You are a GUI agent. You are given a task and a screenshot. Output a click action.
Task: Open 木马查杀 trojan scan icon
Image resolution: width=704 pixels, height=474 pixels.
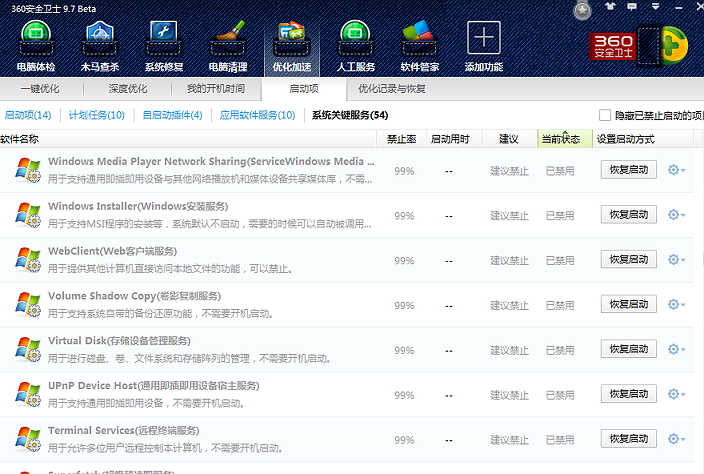(100, 46)
